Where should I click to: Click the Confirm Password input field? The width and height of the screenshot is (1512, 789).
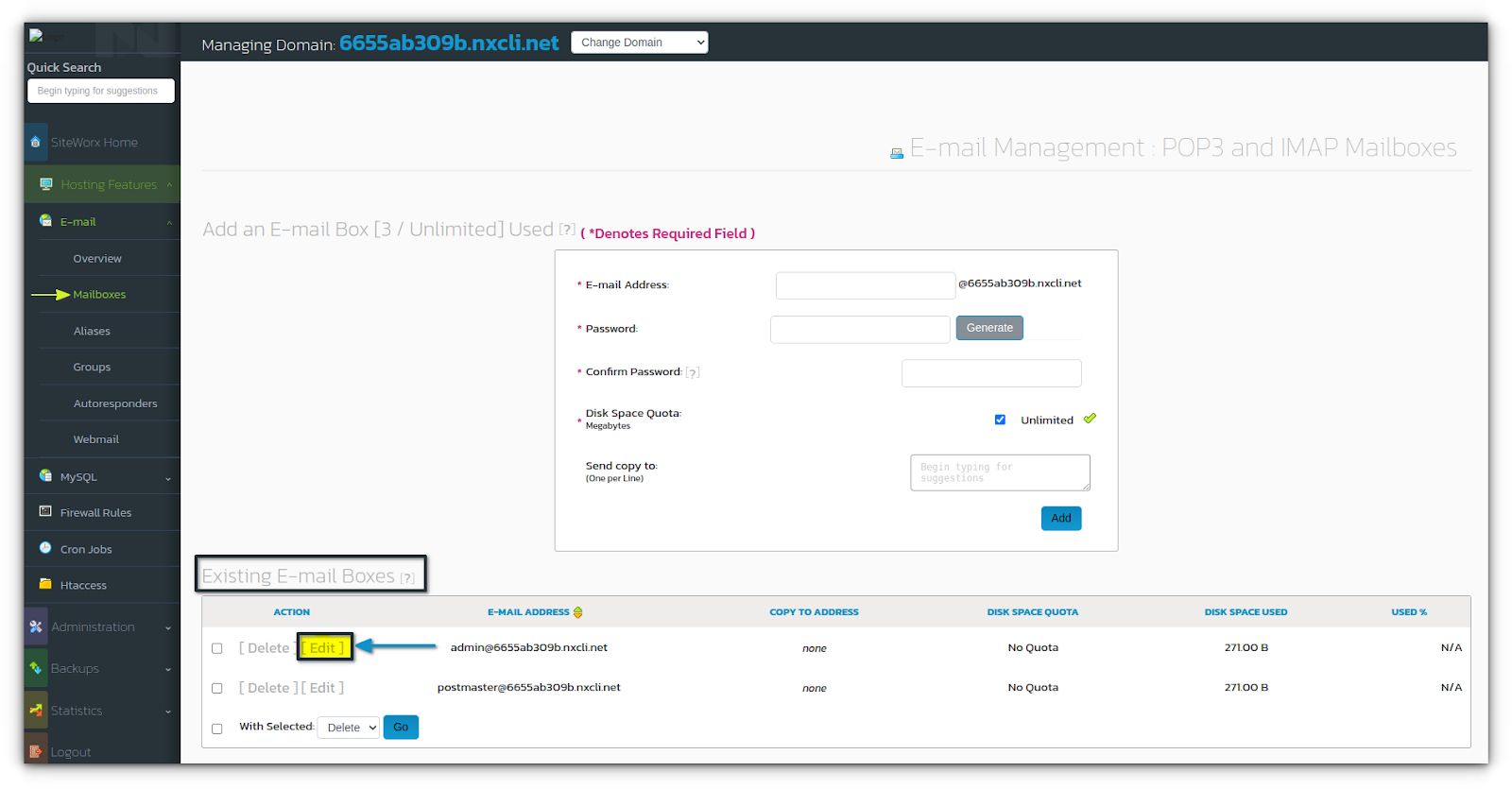point(991,372)
